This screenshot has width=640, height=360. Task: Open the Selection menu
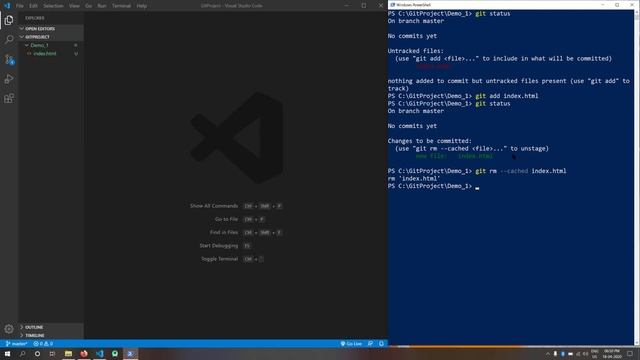(x=53, y=6)
